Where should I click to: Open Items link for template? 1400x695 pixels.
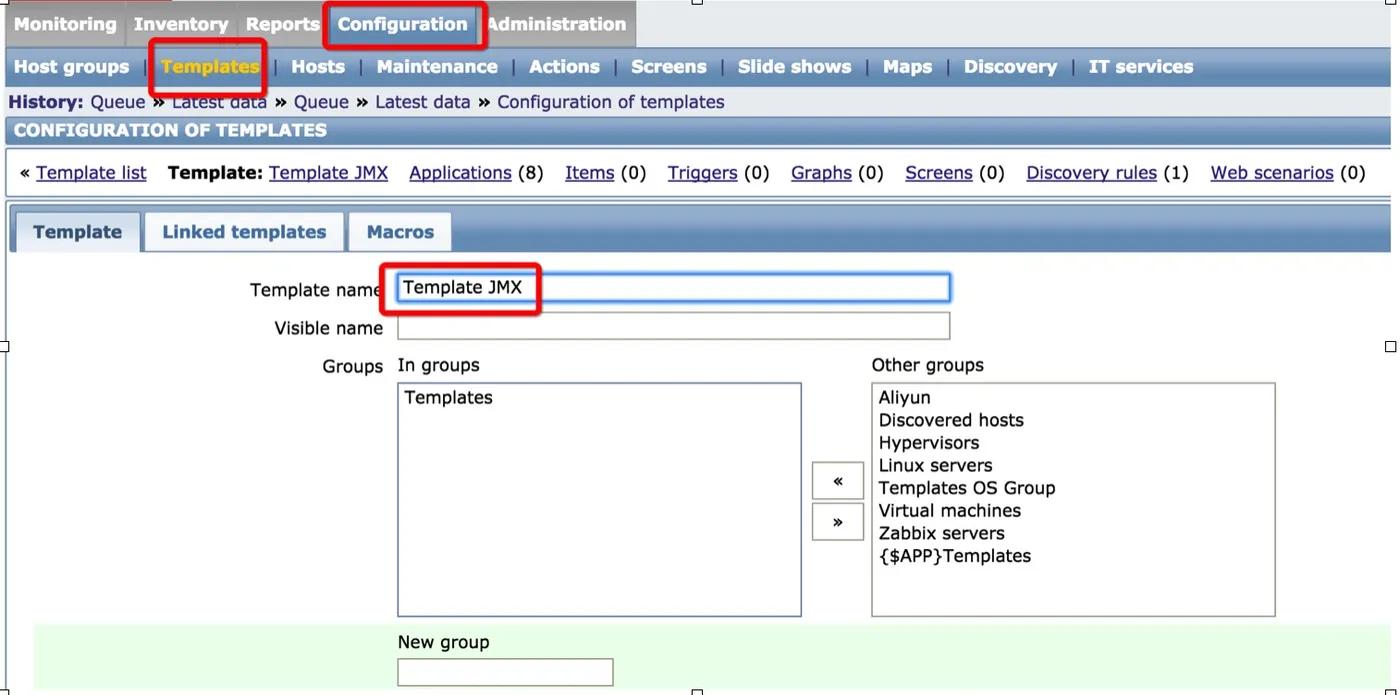point(589,173)
